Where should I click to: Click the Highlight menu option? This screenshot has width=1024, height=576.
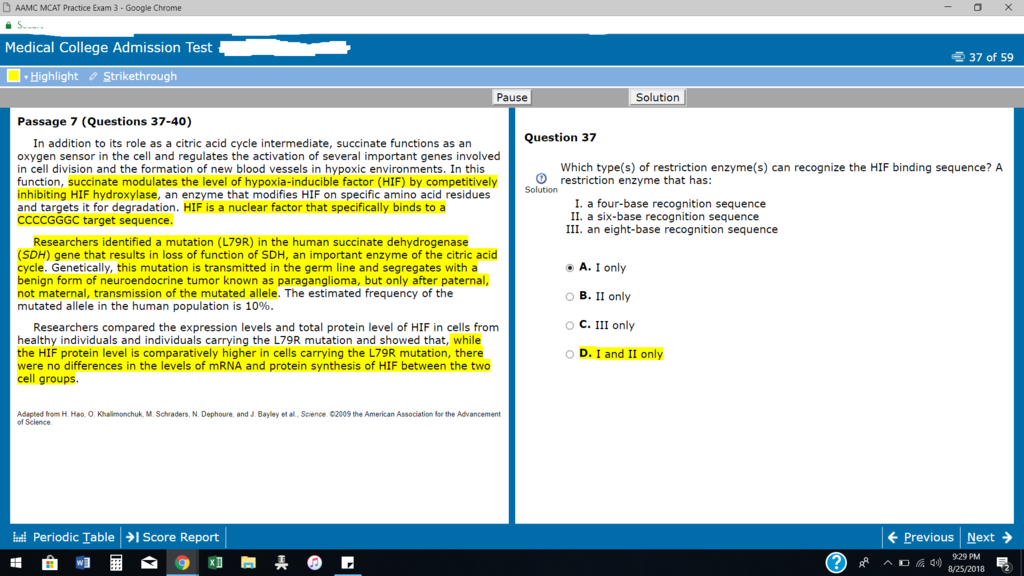[x=54, y=76]
